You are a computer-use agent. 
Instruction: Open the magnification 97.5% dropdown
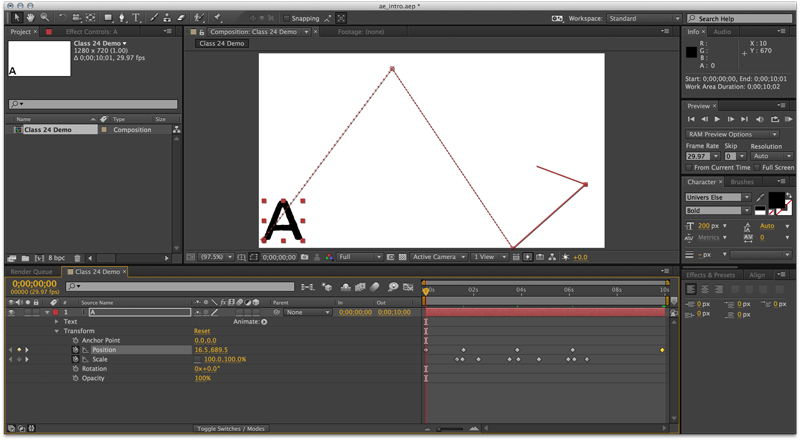coord(216,257)
